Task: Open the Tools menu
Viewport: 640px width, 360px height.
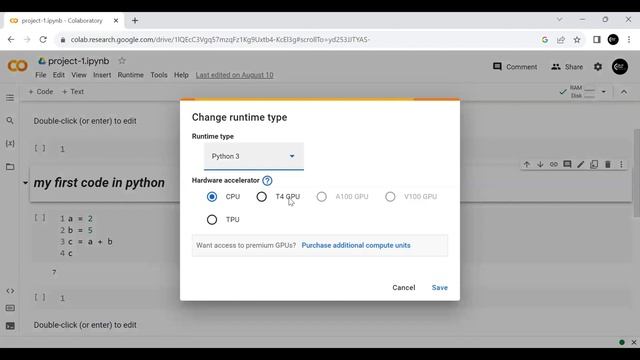Action: click(159, 75)
